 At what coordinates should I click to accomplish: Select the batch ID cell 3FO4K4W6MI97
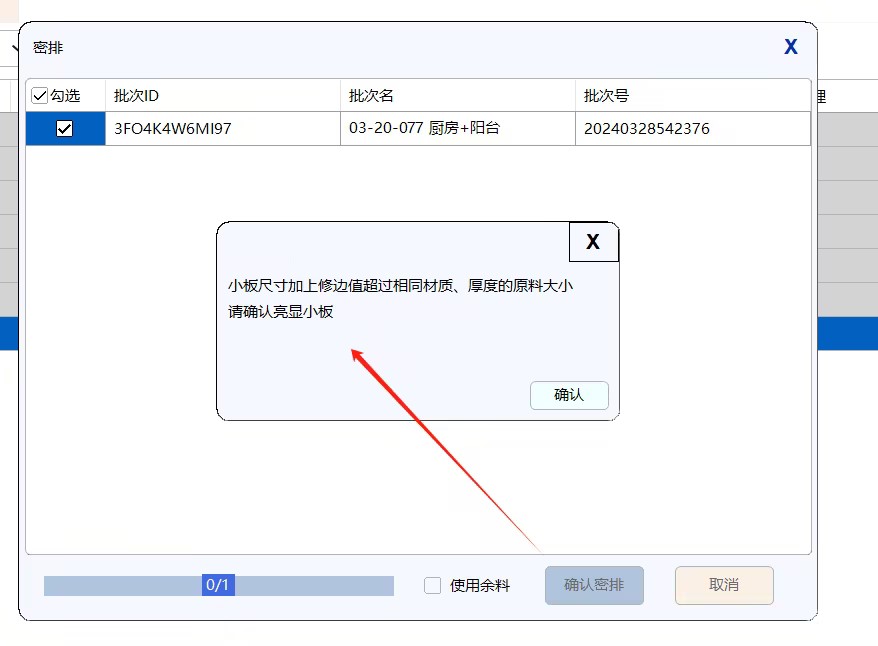coord(173,128)
